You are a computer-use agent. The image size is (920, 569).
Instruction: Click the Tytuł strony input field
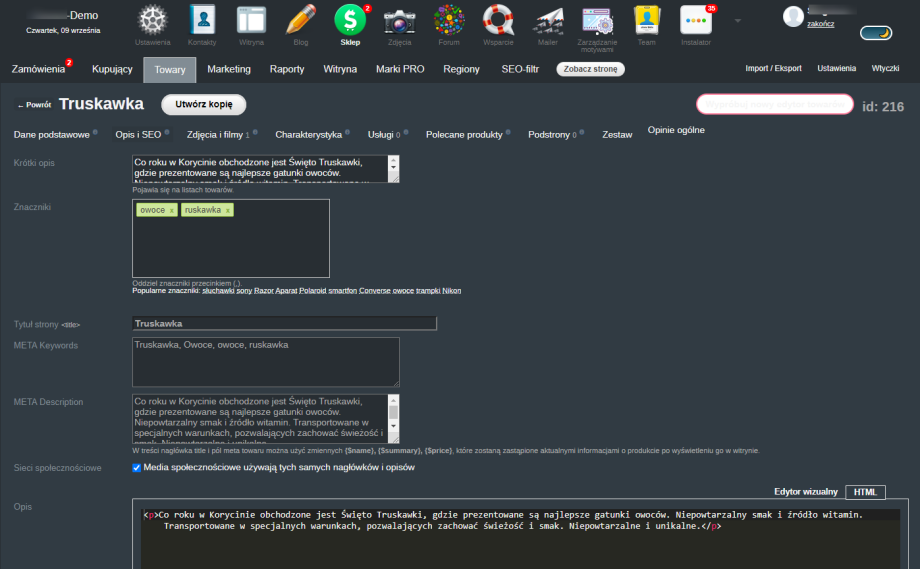(x=284, y=323)
